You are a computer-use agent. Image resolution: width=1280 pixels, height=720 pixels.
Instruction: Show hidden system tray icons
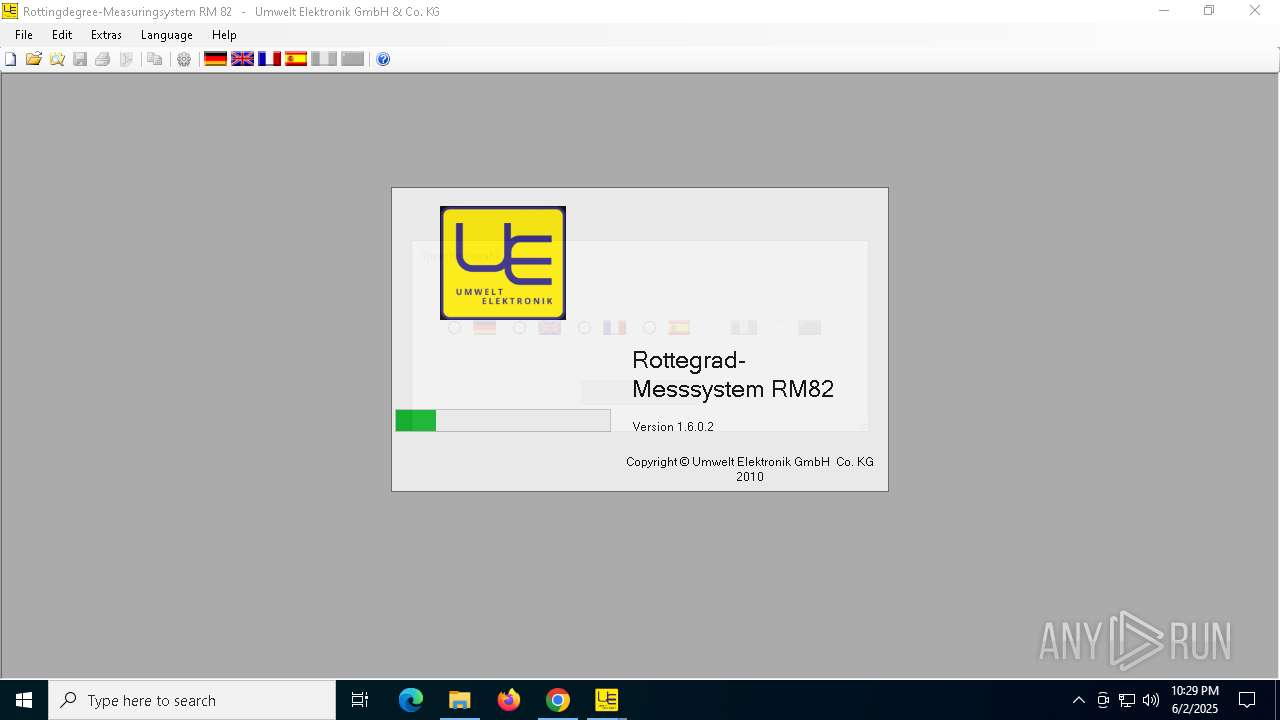(1078, 700)
